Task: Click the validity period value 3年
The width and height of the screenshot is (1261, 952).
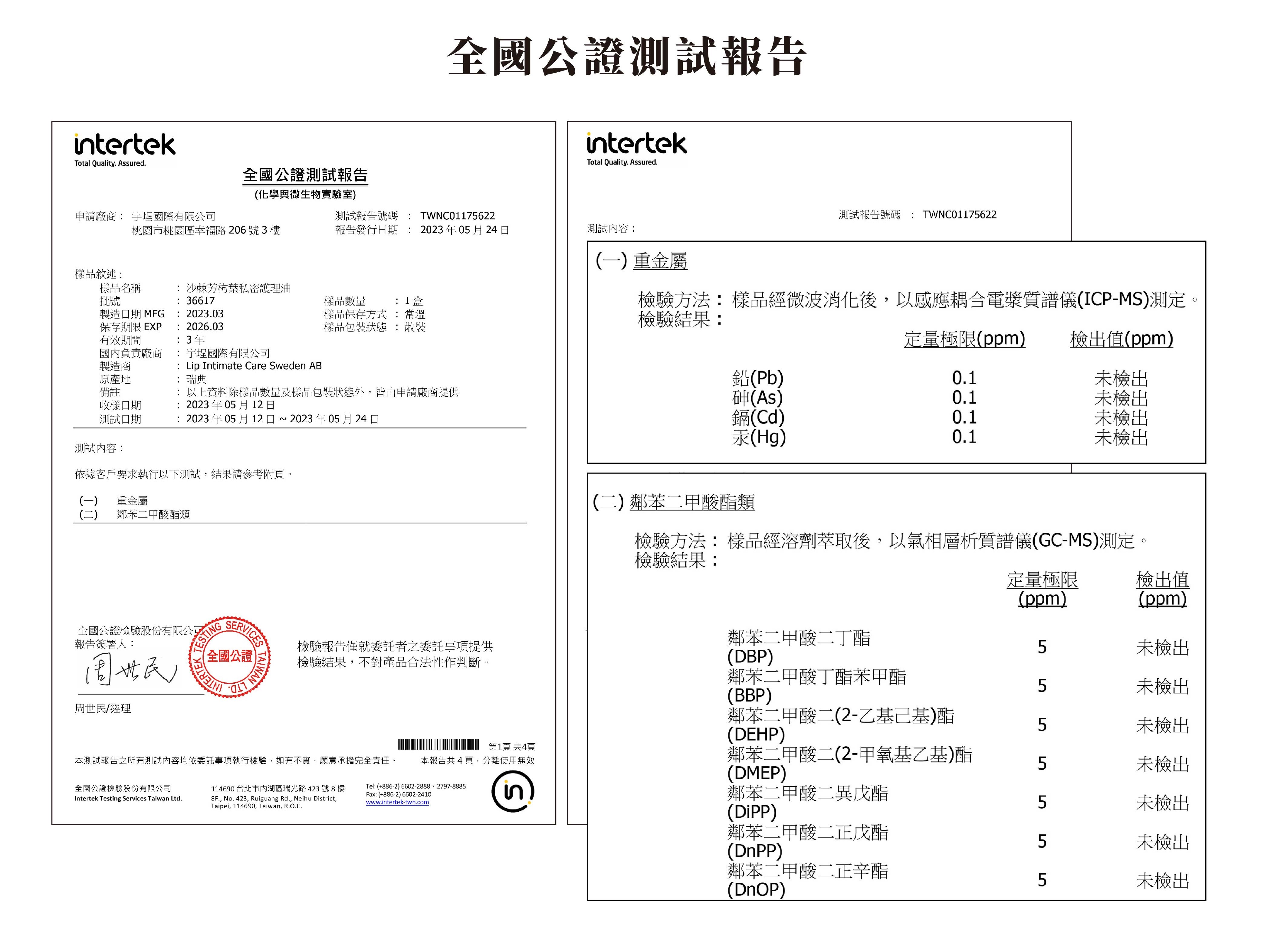Action: point(195,340)
